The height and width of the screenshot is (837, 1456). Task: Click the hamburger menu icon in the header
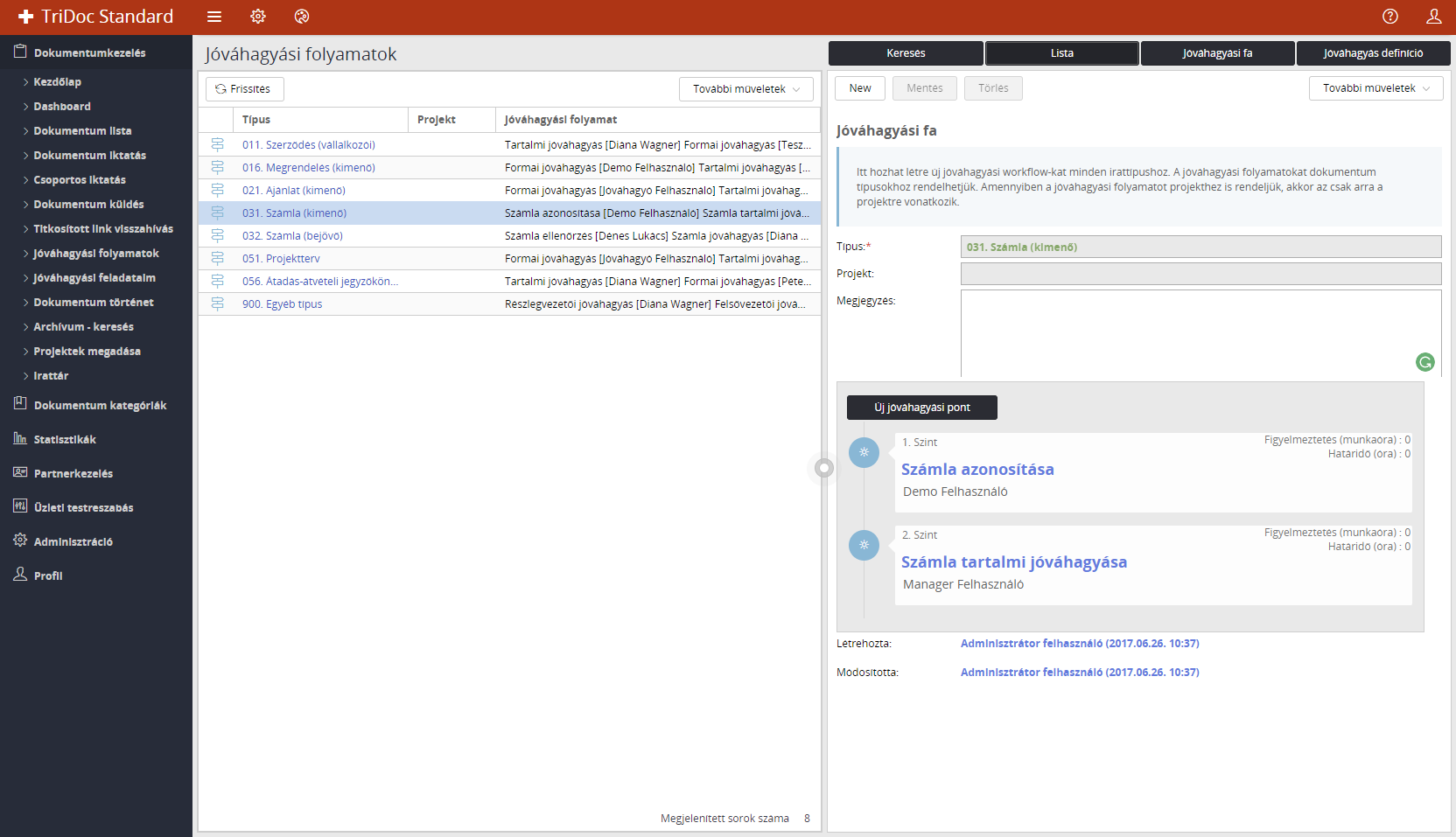click(214, 17)
